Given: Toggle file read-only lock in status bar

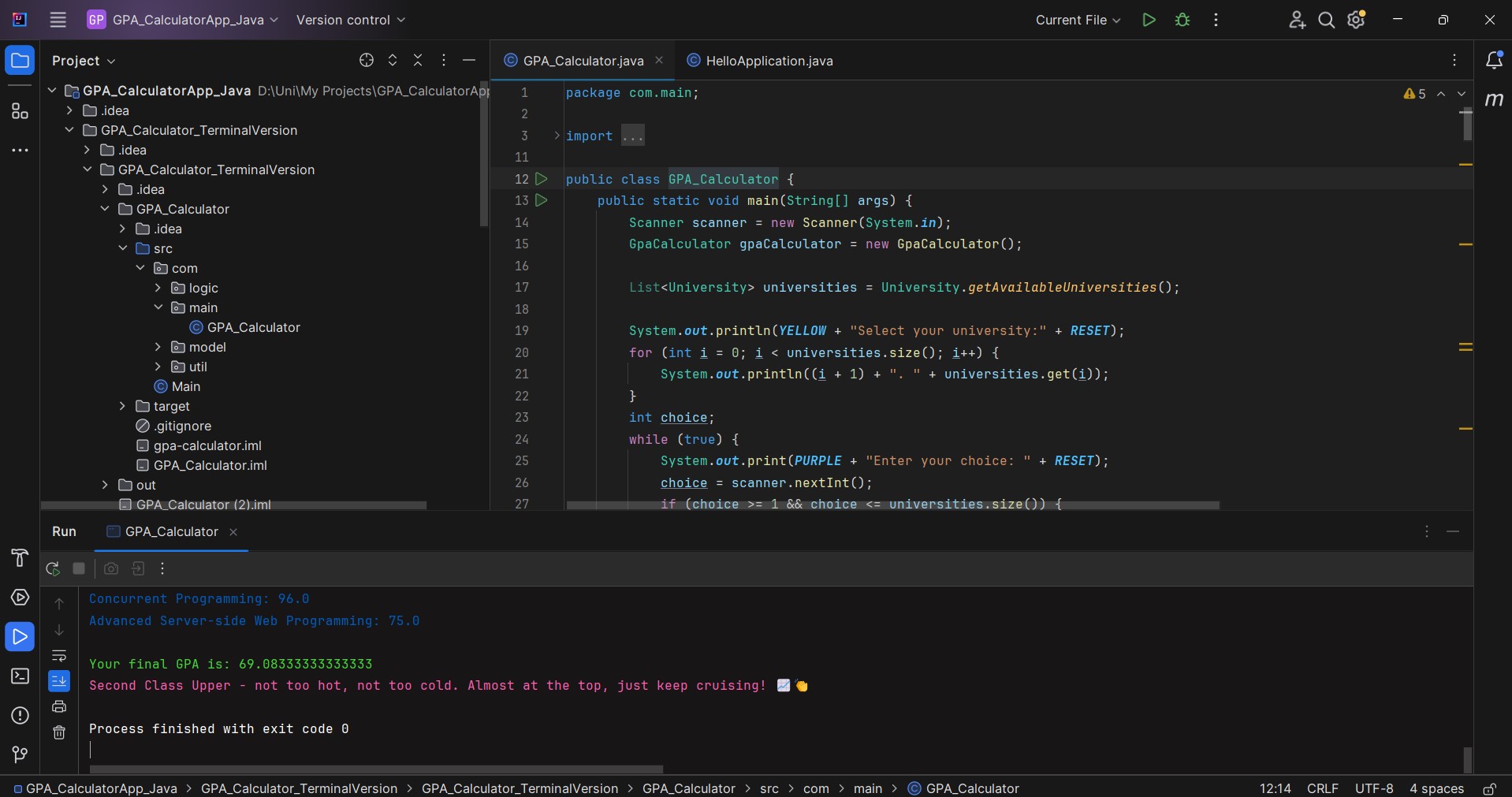Looking at the screenshot, I should tap(1490, 788).
